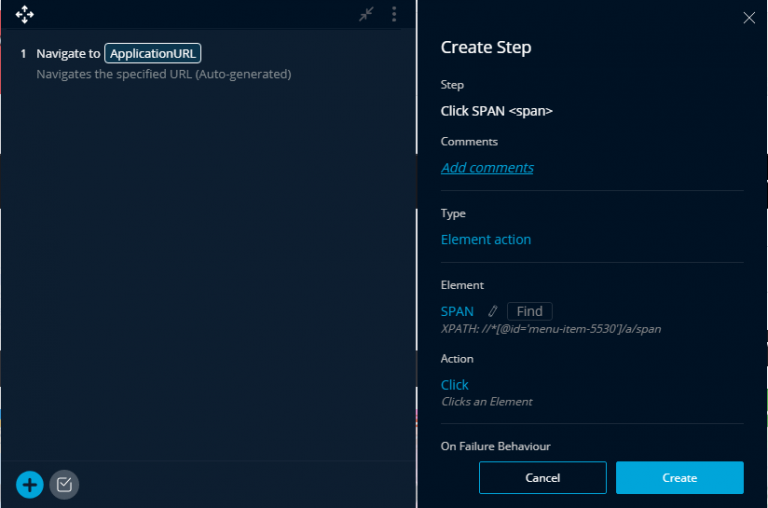Image resolution: width=768 pixels, height=508 pixels.
Task: Click the checkmark validation icon button
Action: pyautogui.click(x=64, y=485)
